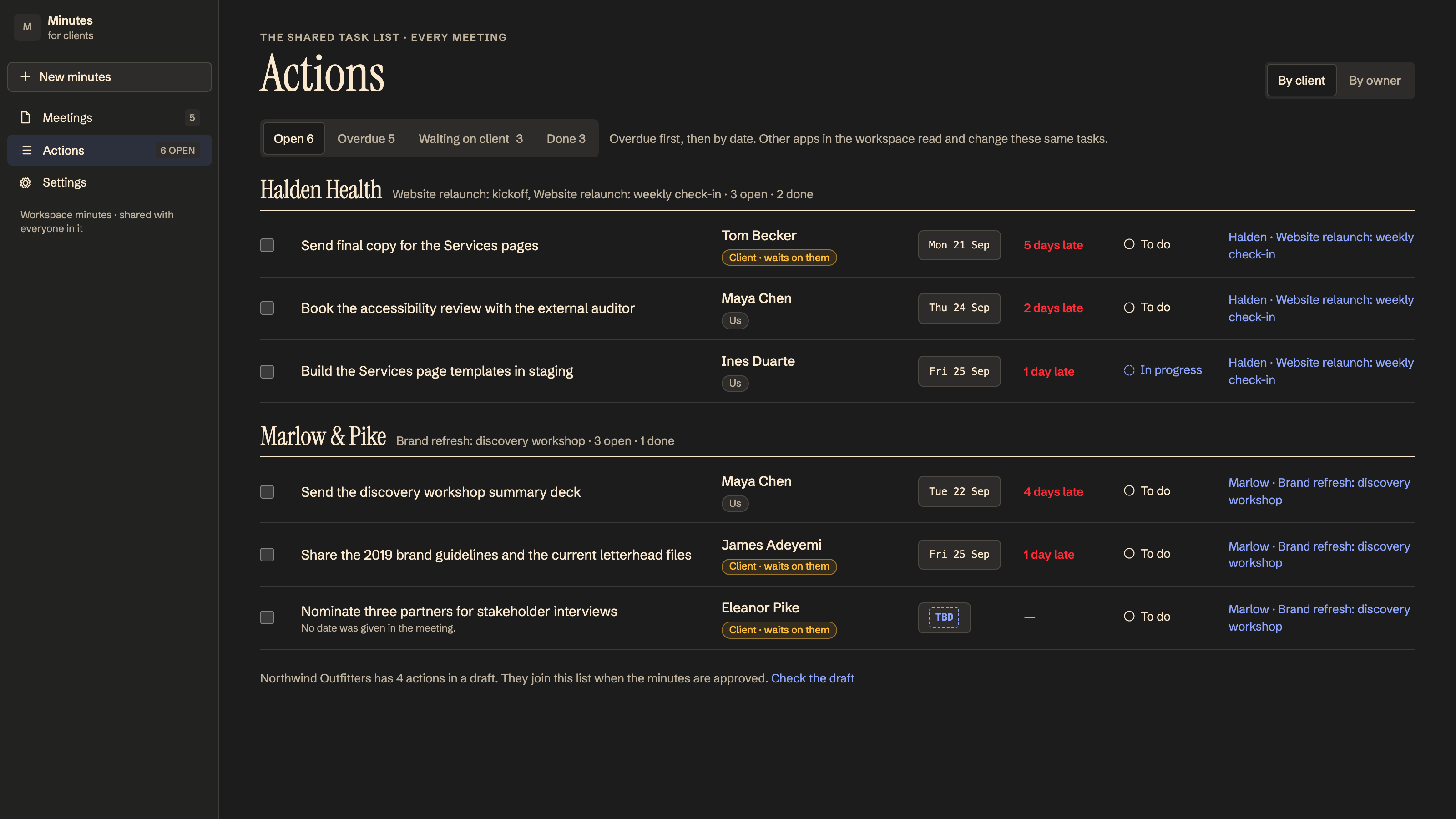Viewport: 1456px width, 819px height.
Task: Show the Done 3 tab
Action: (566, 138)
